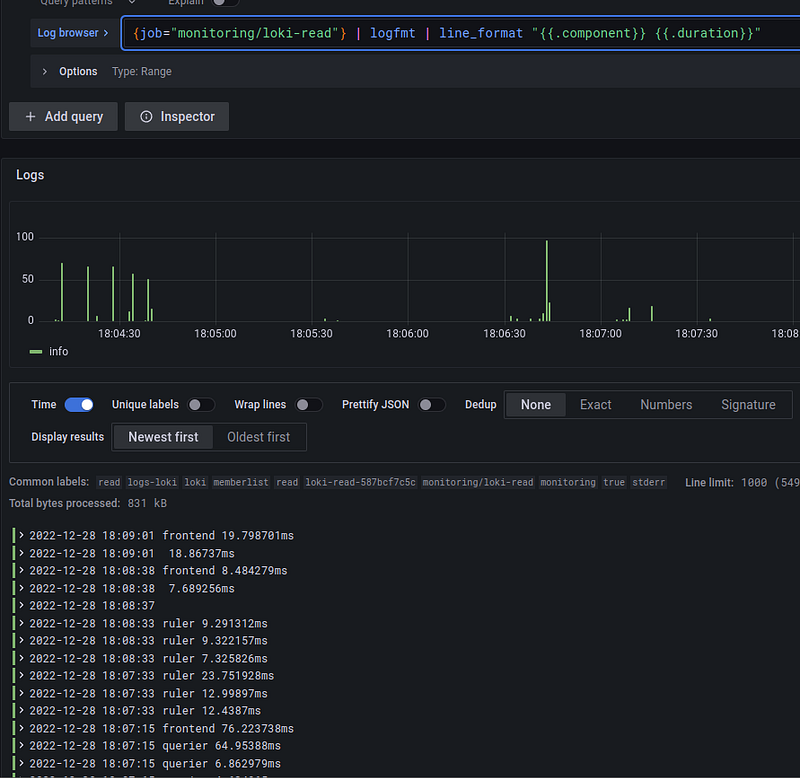Turn on Wrap lines switch
The height and width of the screenshot is (778, 800).
pos(309,405)
